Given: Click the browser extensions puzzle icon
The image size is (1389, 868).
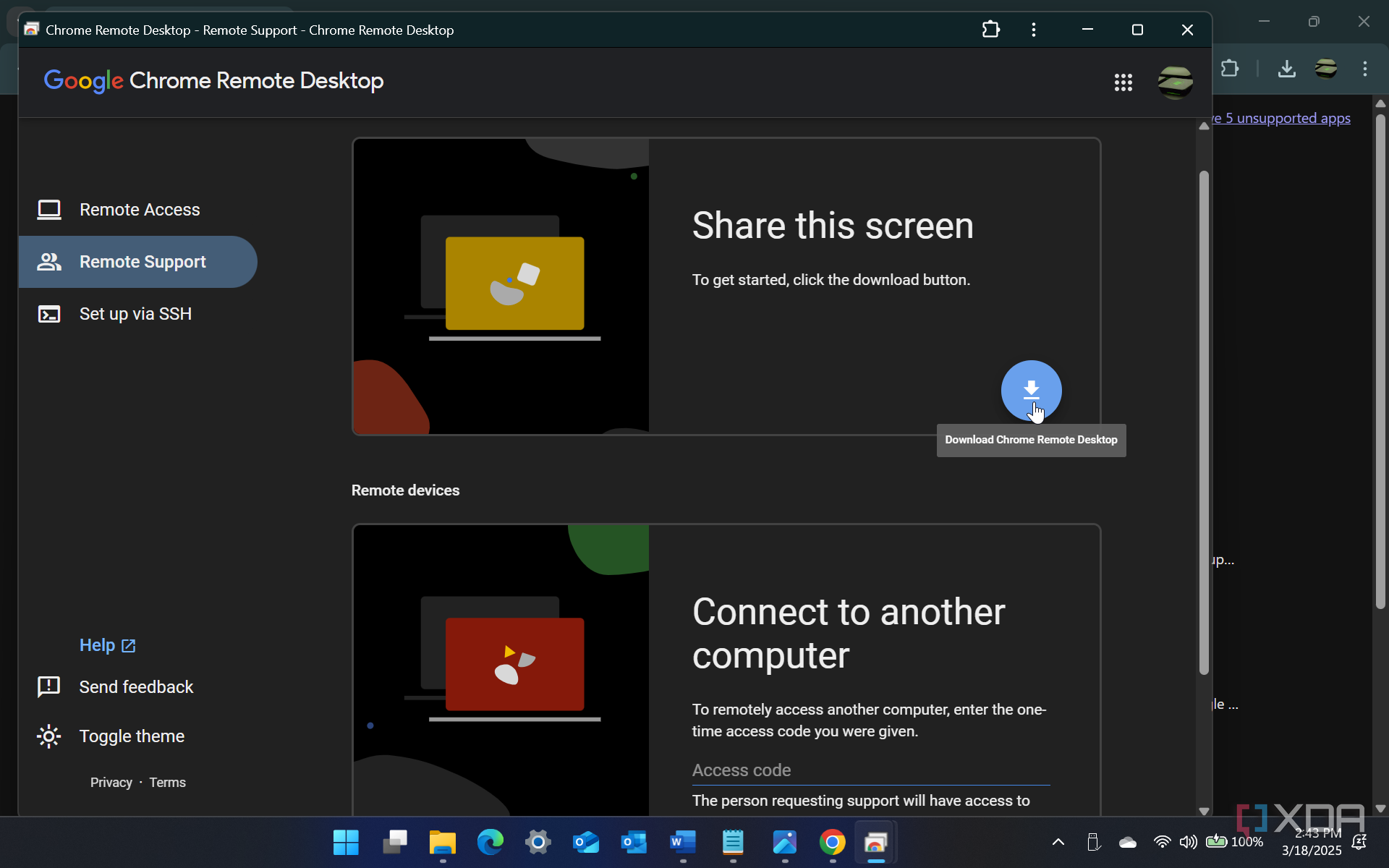Looking at the screenshot, I should coord(990,30).
